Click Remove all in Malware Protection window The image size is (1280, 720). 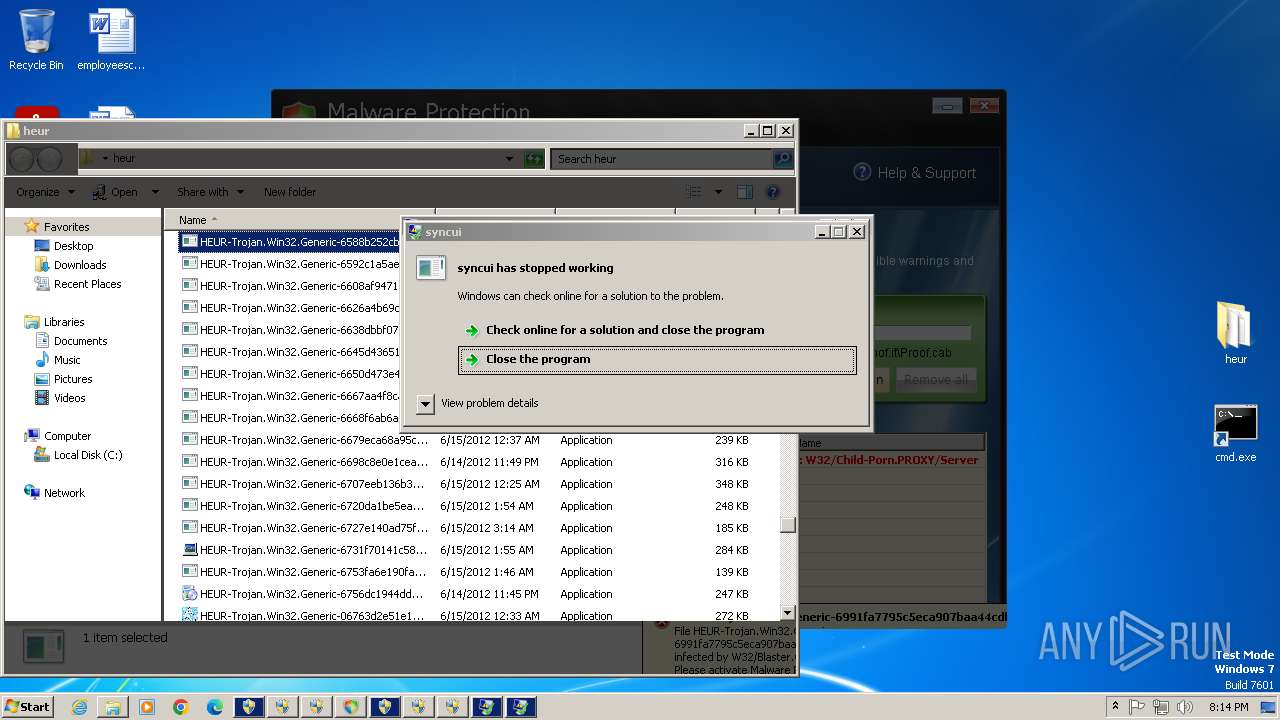(x=935, y=380)
